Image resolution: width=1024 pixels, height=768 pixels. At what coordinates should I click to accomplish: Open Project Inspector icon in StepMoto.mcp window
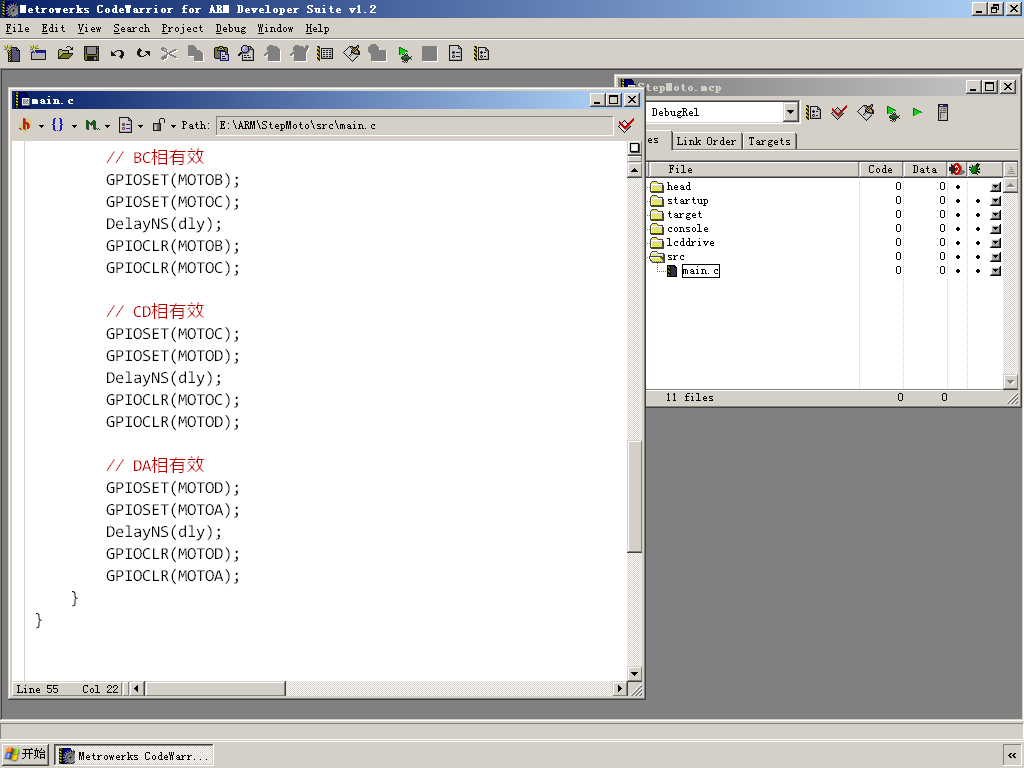(x=943, y=112)
